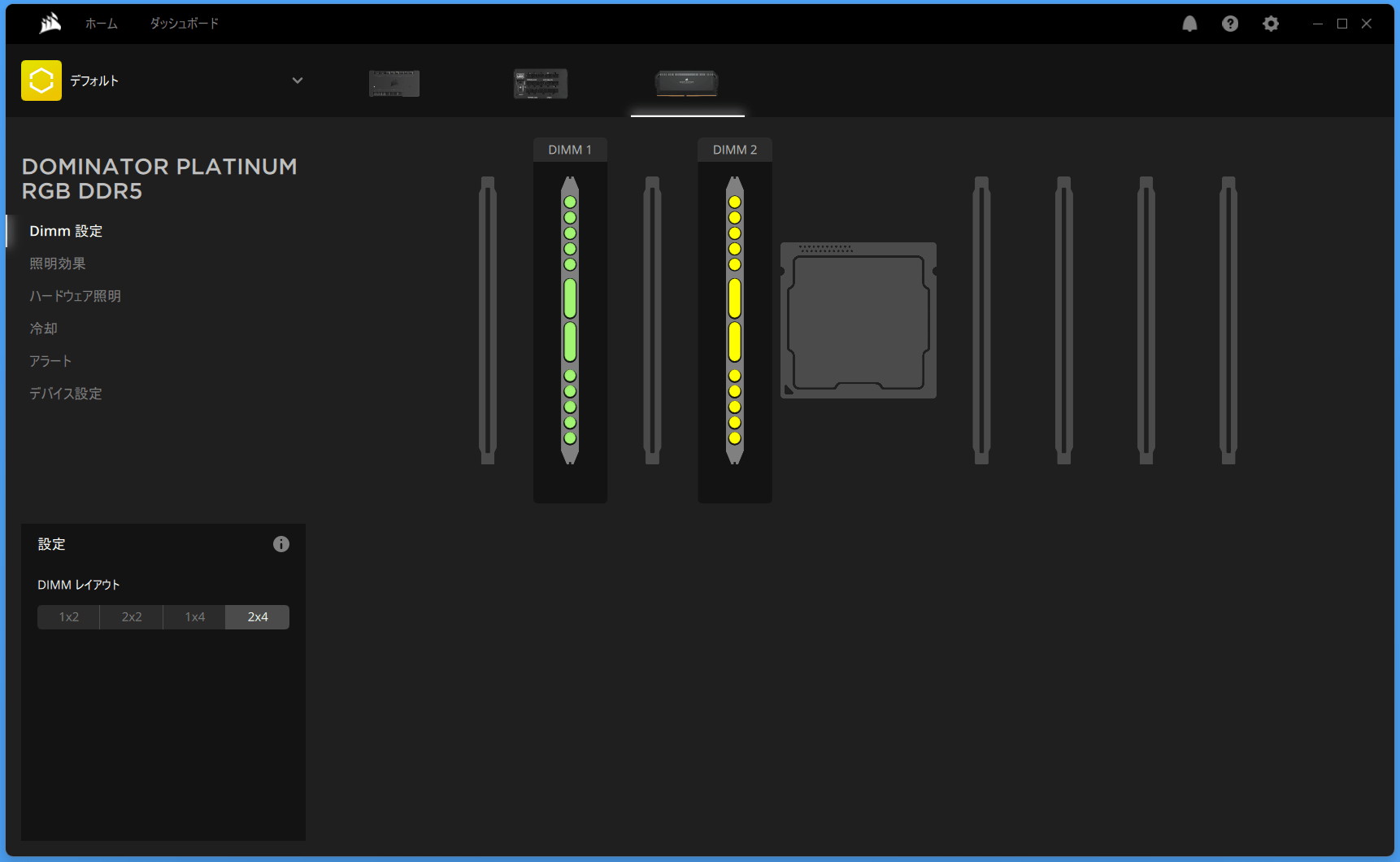Open the 照明効果 section
1400x862 pixels.
pos(58,263)
